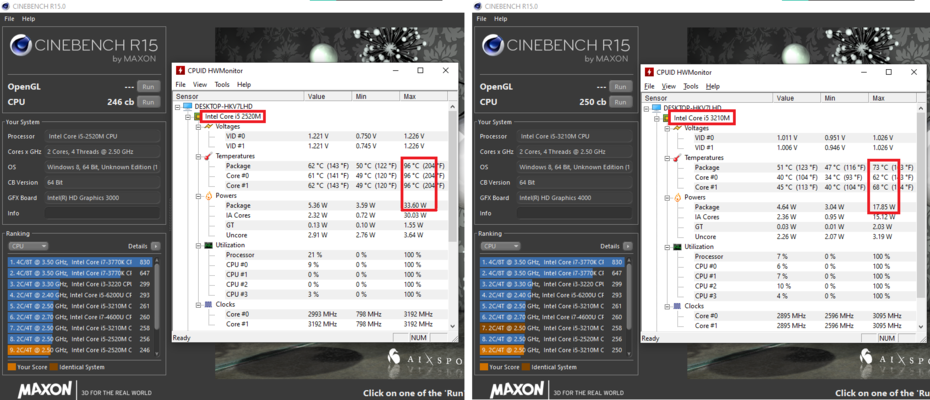Click the vertical scrollbar in the i5 2520M HWMonitor
This screenshot has width=930, height=400.
click(453, 216)
